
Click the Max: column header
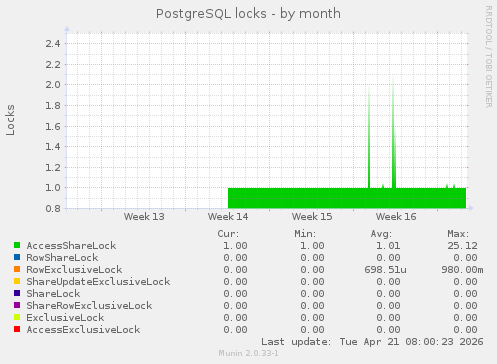[458, 234]
